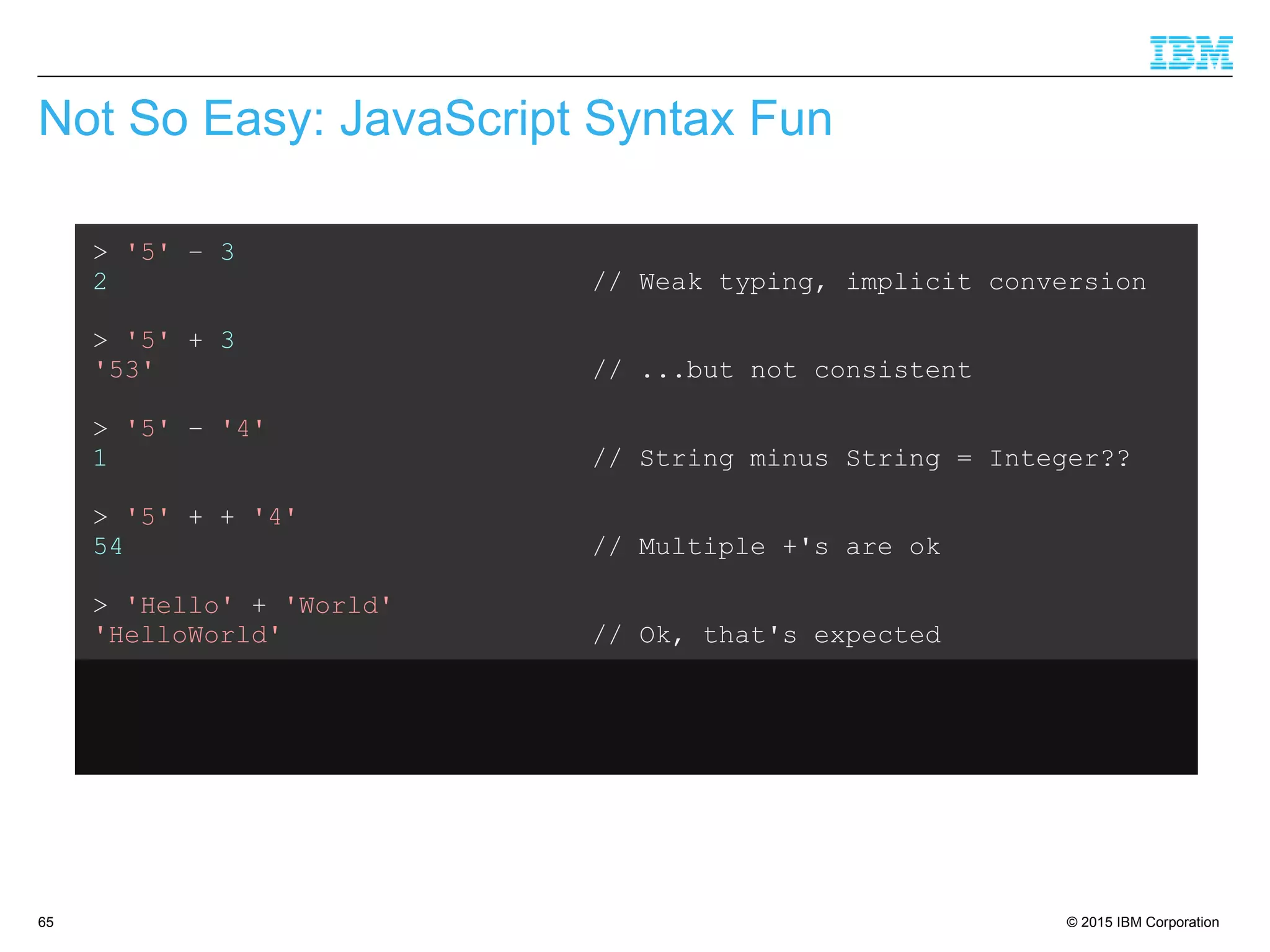Click comment 'String minus String = Integer??'
1270x952 pixels.
tap(861, 459)
